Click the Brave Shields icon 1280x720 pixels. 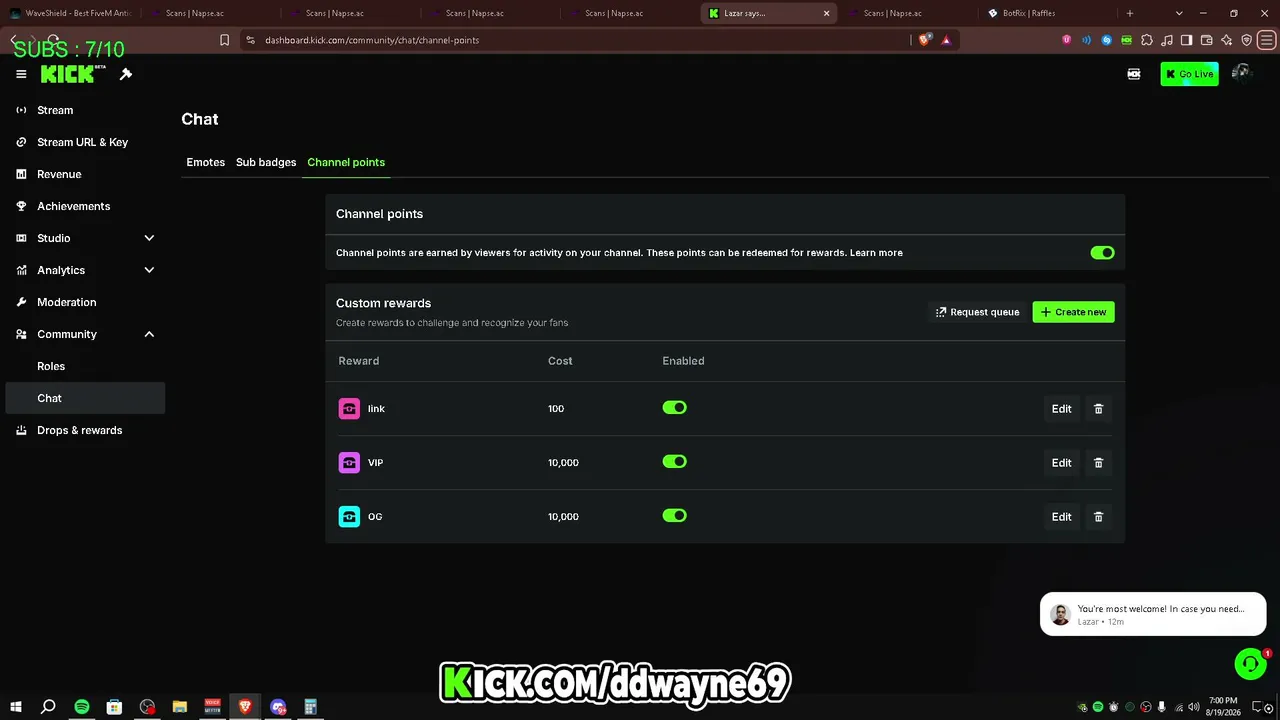[x=924, y=40]
